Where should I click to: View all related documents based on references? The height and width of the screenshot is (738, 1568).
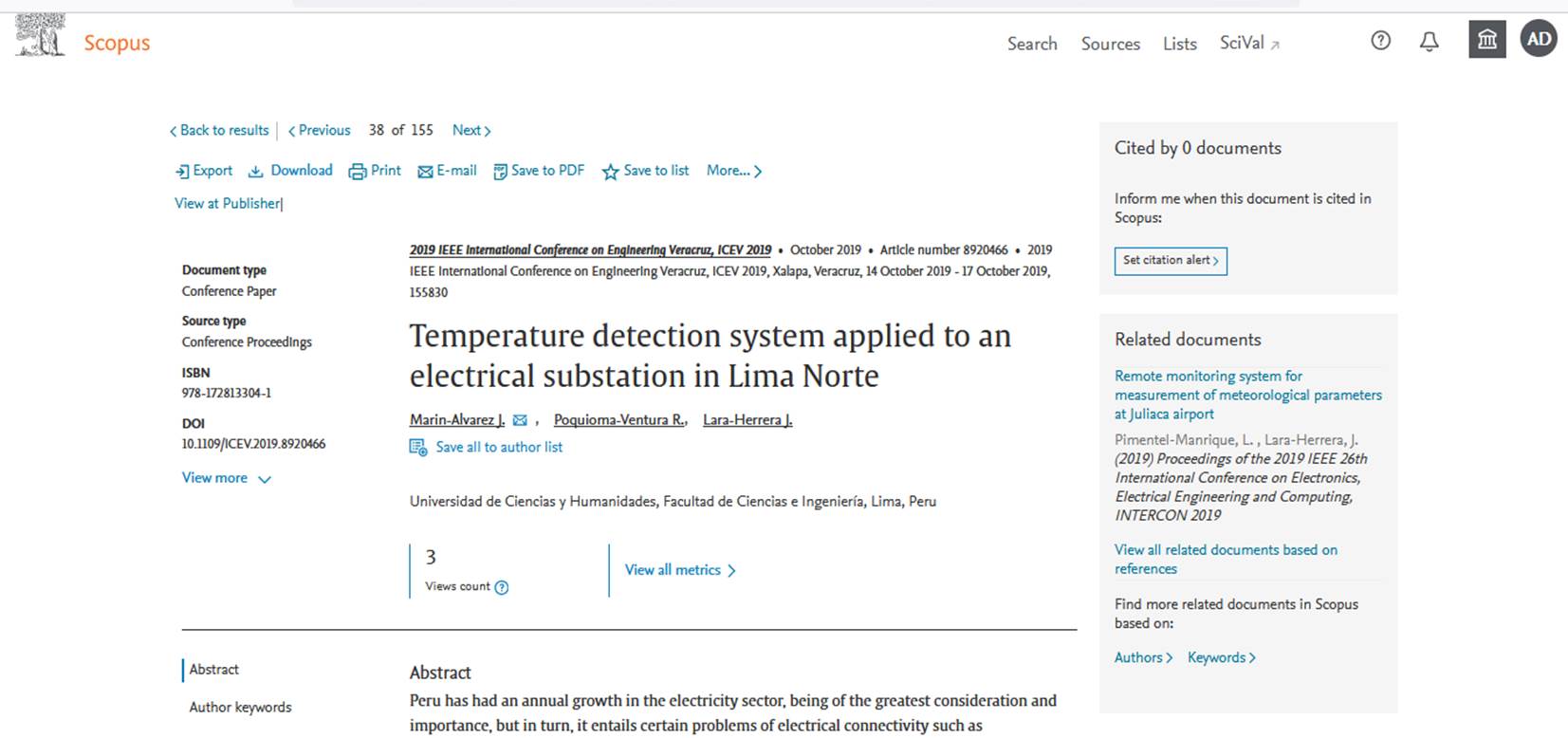point(1226,559)
